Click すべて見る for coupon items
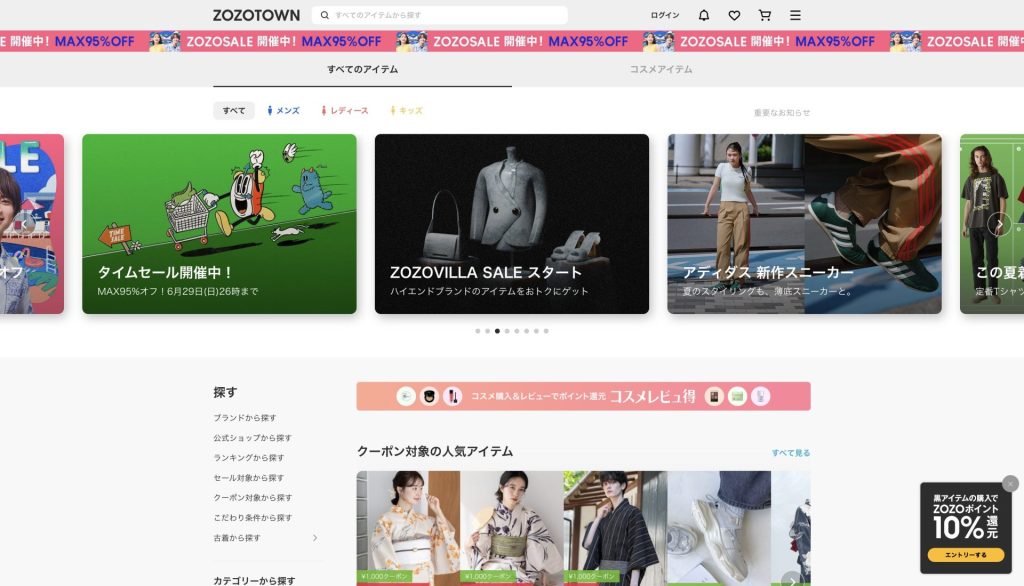Screen dimensions: 1024x586 coord(791,453)
